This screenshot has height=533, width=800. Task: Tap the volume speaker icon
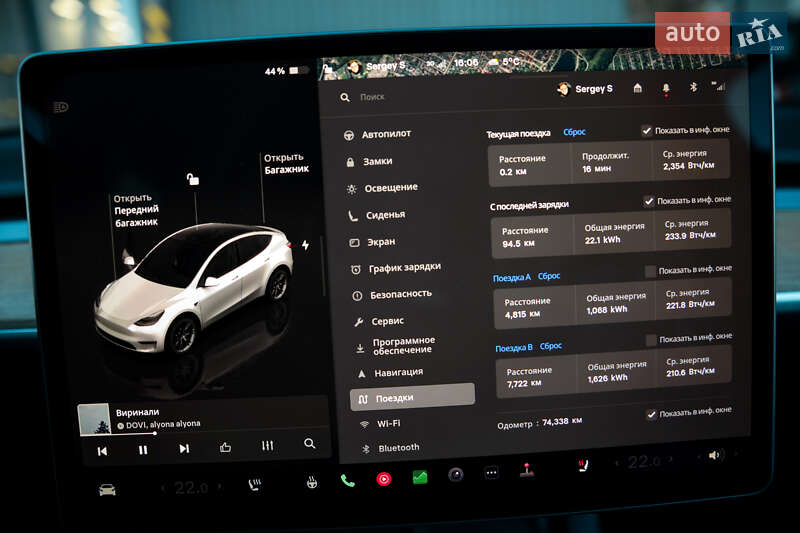point(715,455)
